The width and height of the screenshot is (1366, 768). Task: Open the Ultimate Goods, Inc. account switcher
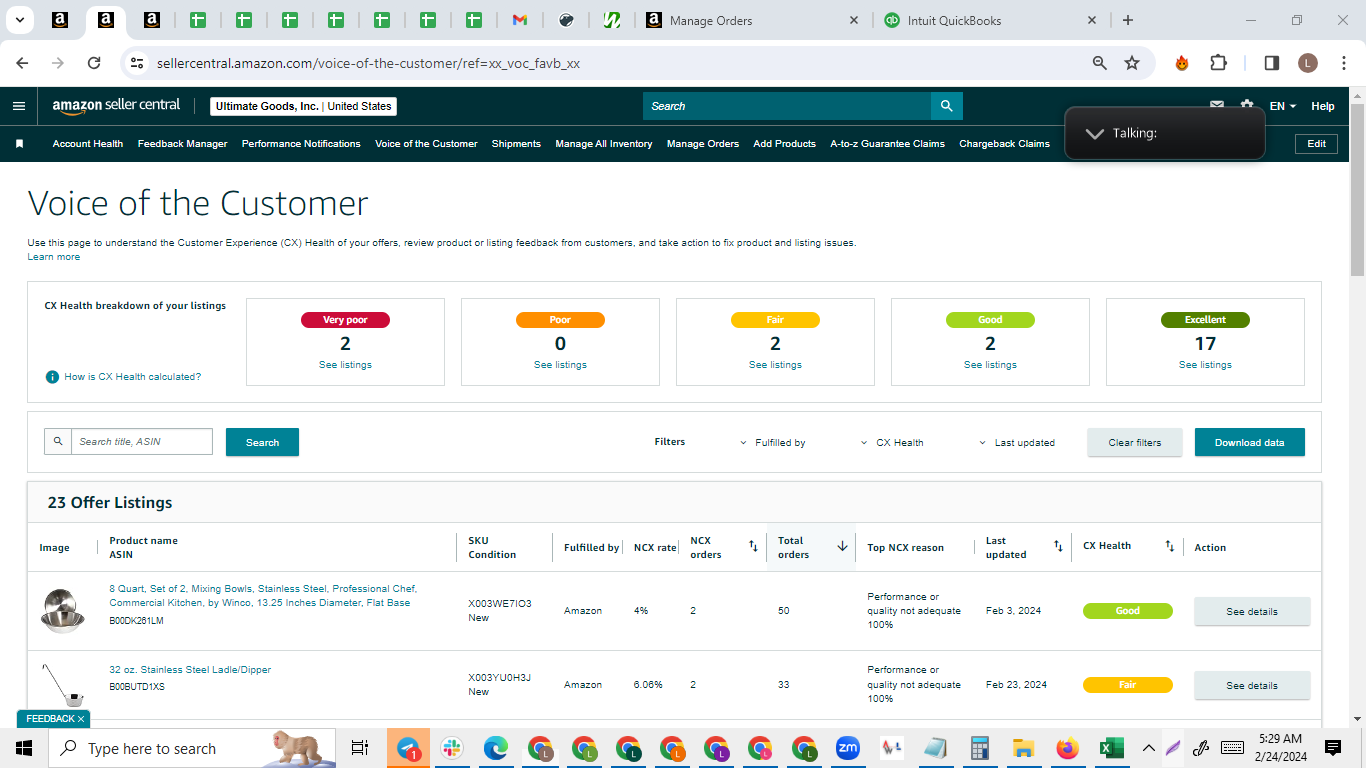point(304,106)
